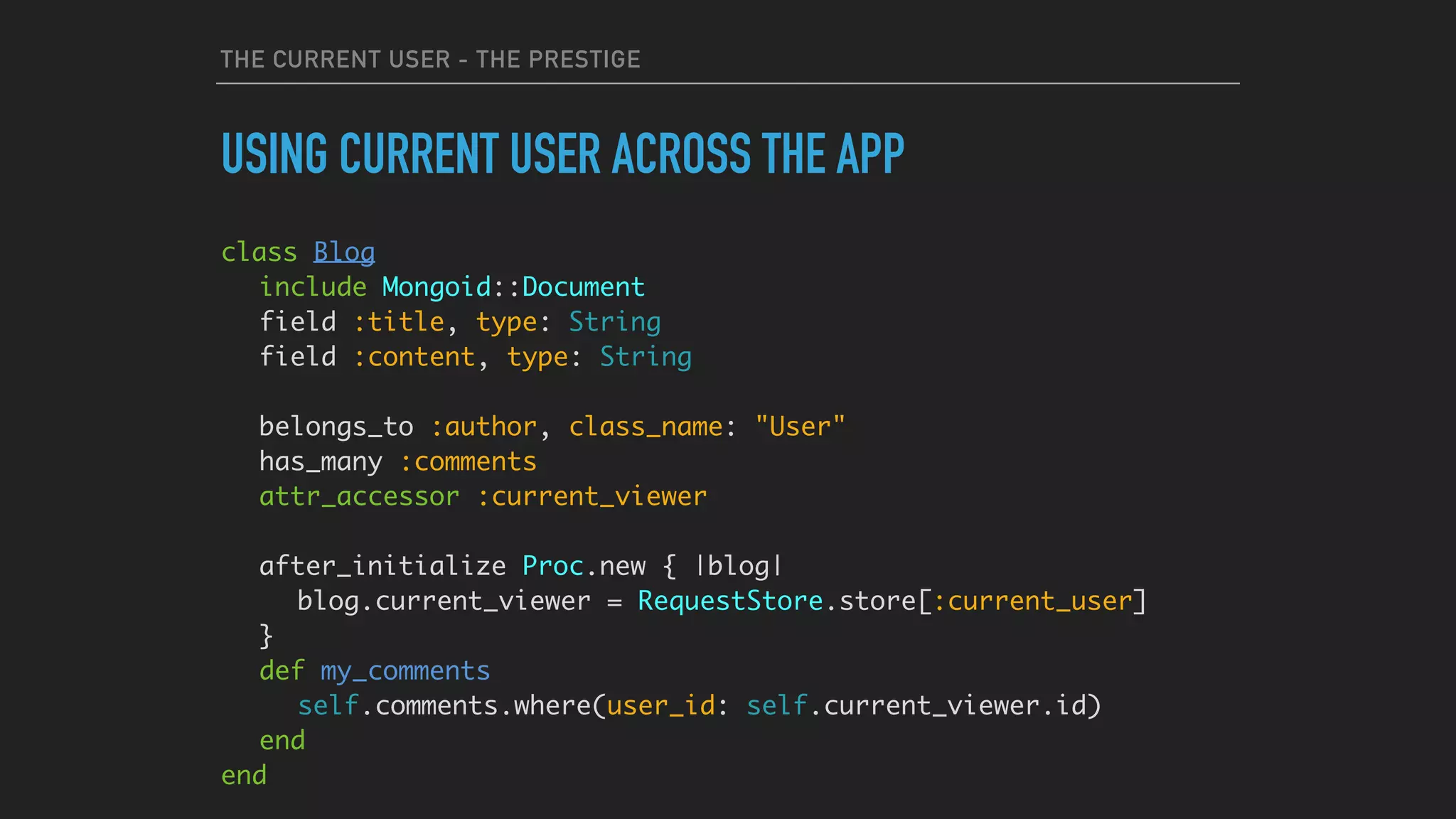Click the 'def' keyword
This screenshot has width=1456, height=819.
pos(282,671)
